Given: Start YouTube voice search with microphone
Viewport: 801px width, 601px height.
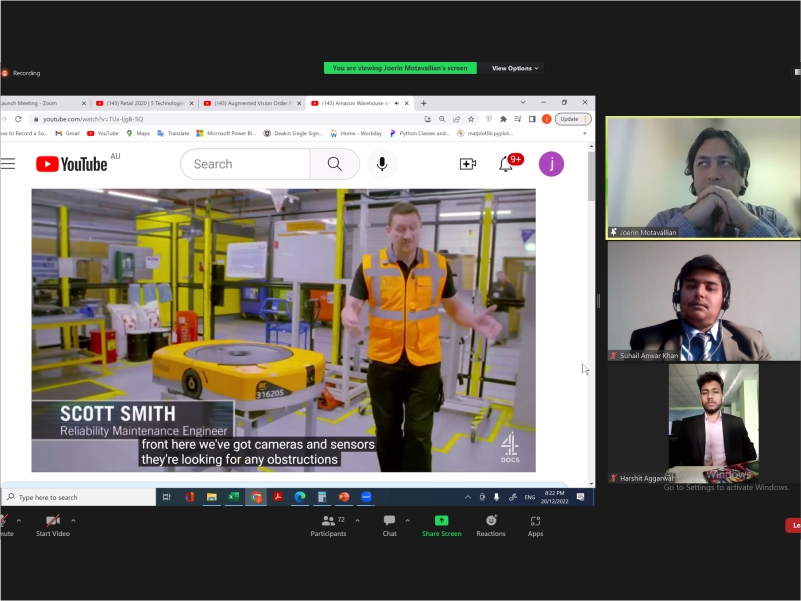Looking at the screenshot, I should (x=382, y=164).
